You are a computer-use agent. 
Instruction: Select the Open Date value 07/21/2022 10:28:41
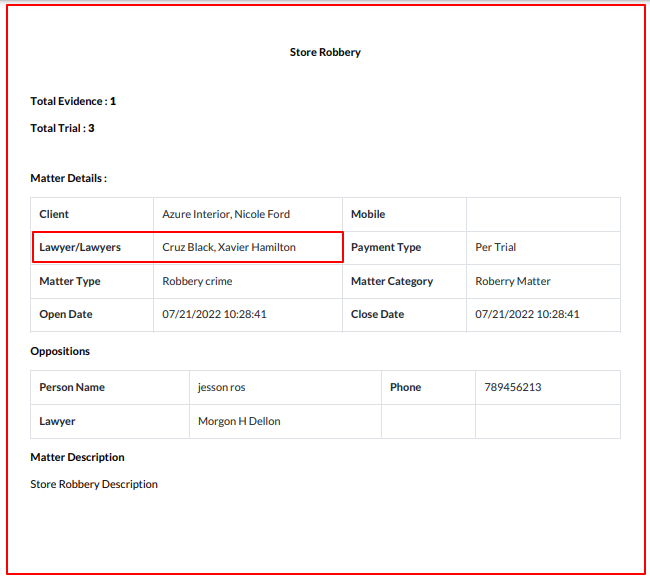click(214, 314)
